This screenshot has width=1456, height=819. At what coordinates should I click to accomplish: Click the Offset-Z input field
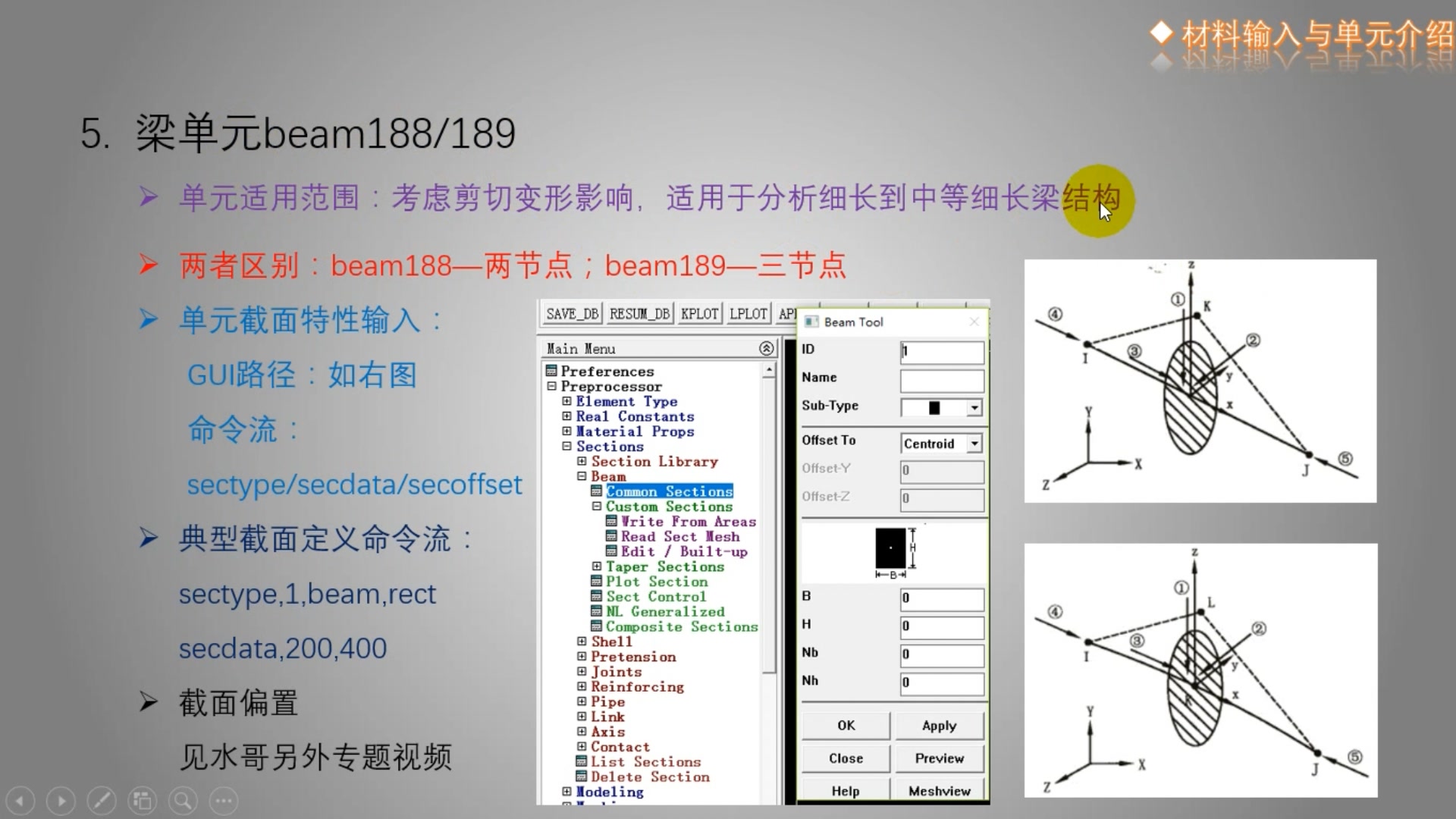(x=942, y=499)
